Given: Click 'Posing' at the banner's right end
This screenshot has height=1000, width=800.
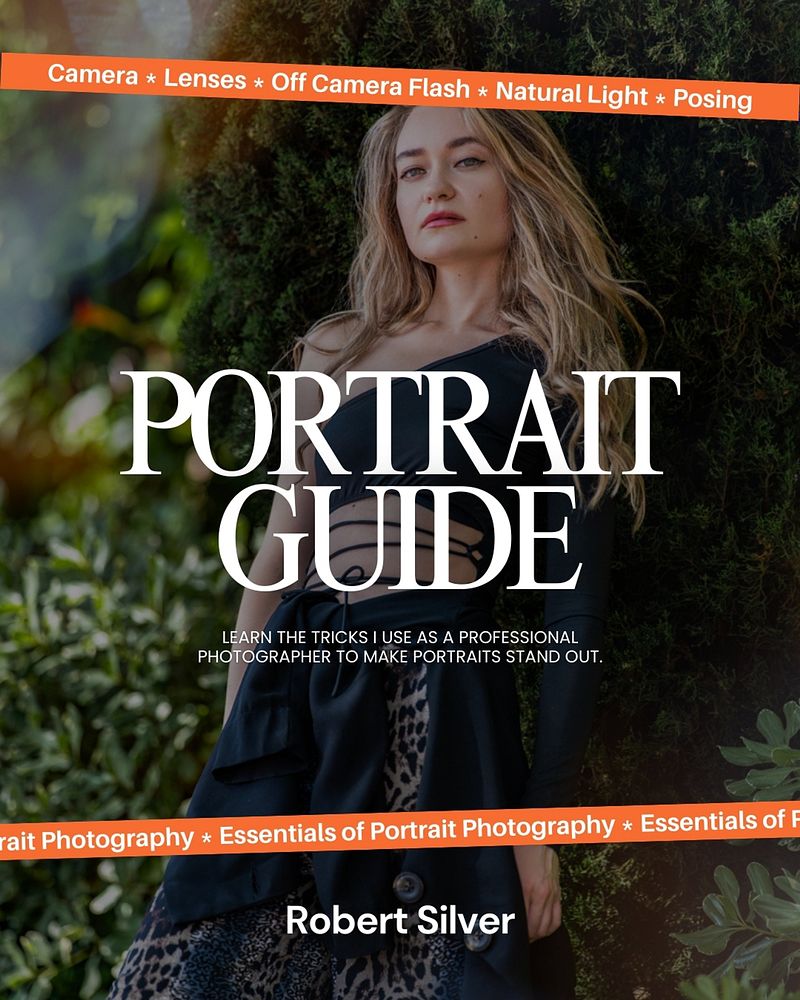Looking at the screenshot, I should (715, 95).
